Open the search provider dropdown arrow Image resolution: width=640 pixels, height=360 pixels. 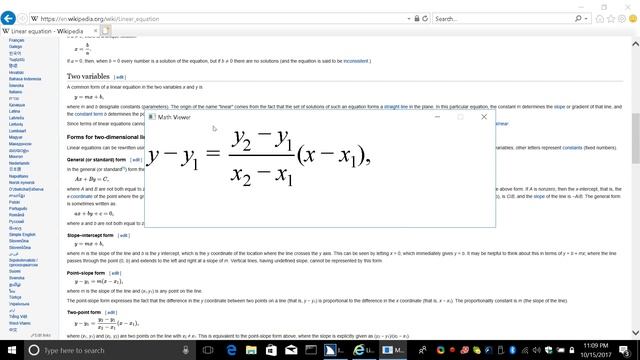coord(586,19)
